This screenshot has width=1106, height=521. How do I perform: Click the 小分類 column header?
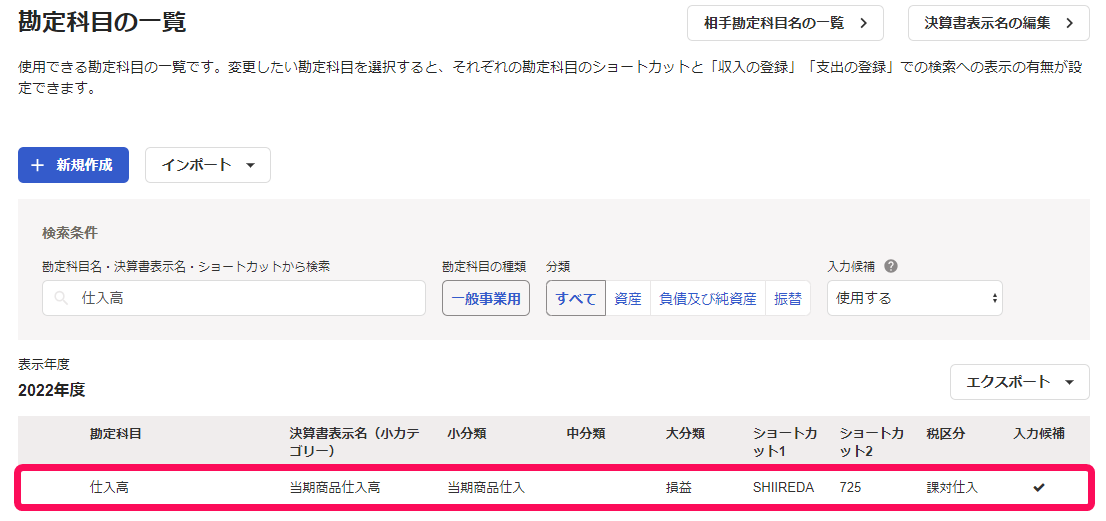click(x=466, y=434)
